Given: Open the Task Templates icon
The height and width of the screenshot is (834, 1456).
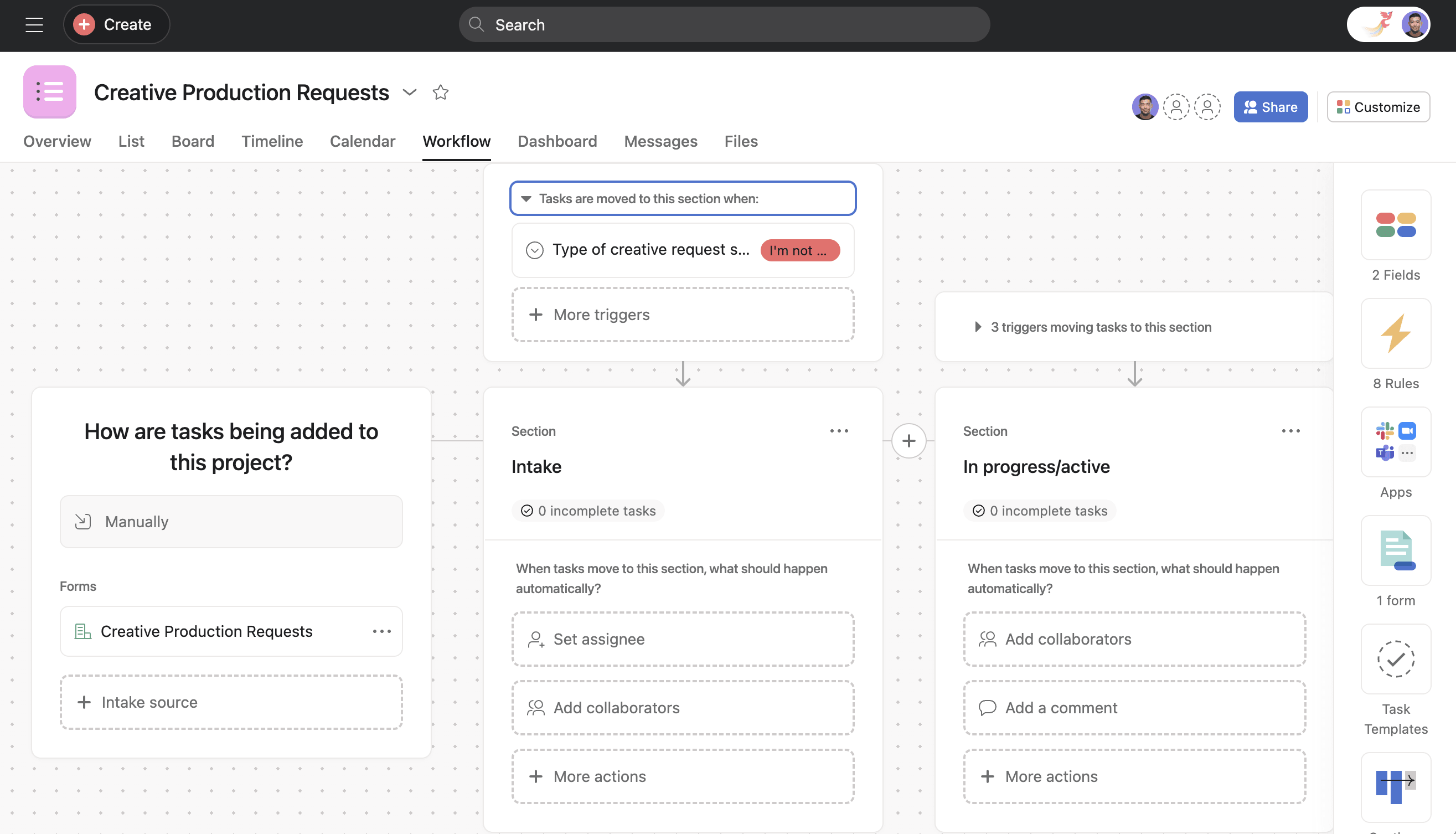Looking at the screenshot, I should point(1395,658).
